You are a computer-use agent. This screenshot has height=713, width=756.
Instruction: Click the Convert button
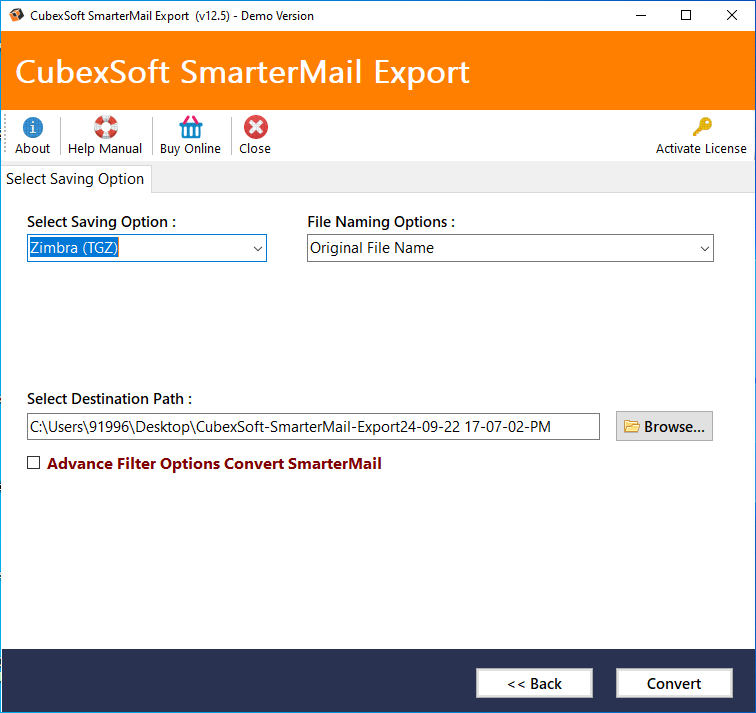click(674, 683)
